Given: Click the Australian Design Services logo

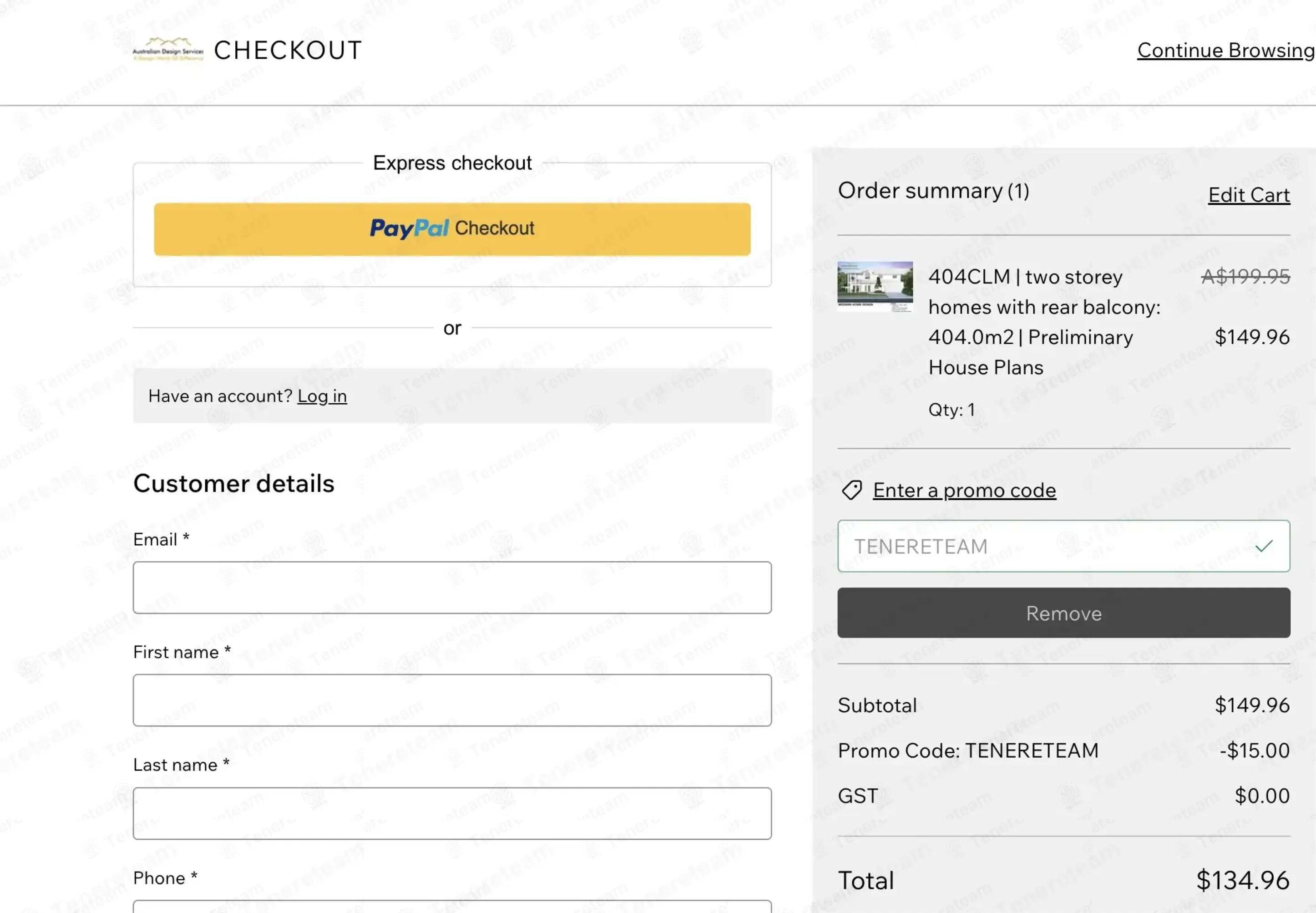Looking at the screenshot, I should point(168,49).
